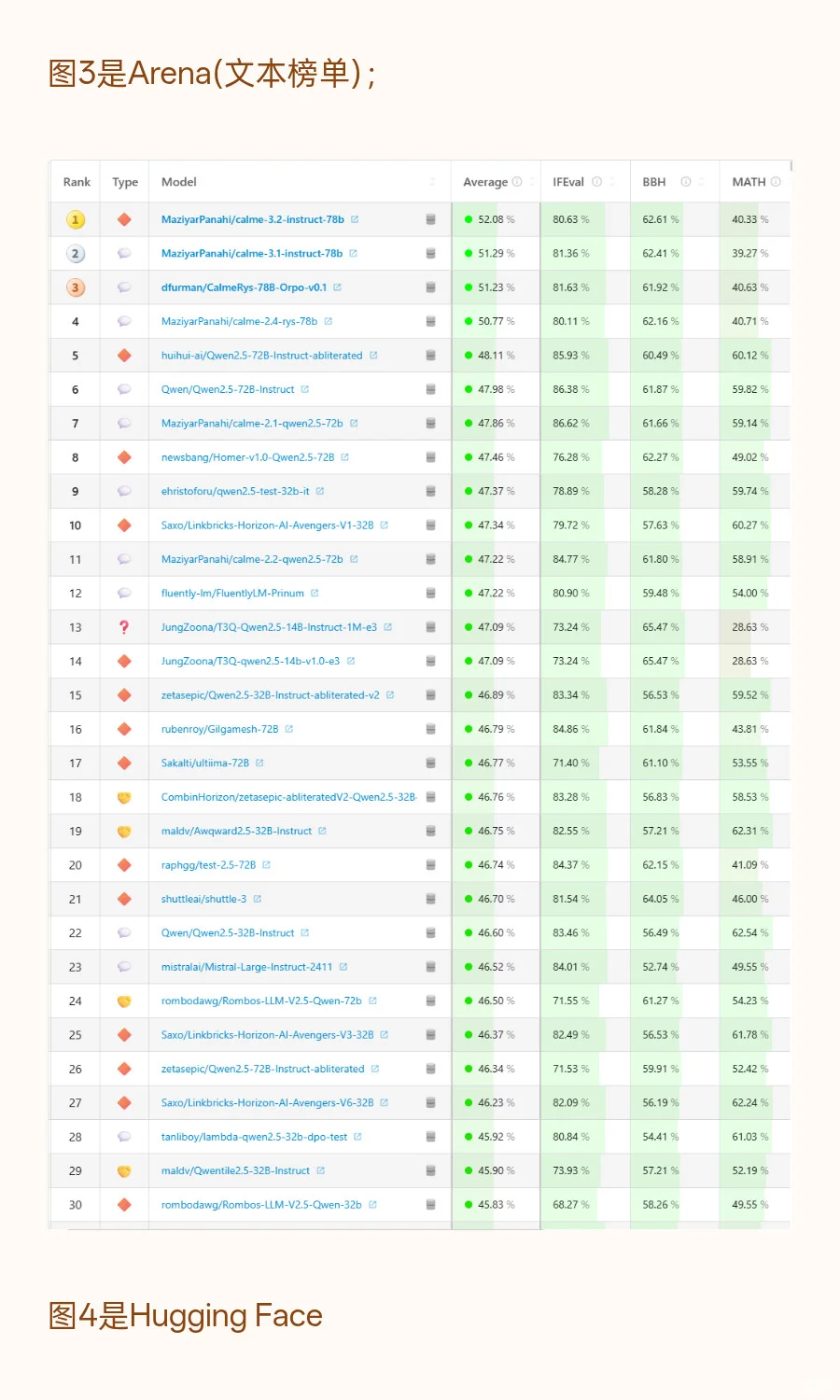
Task: Click the gold rank 1 medal badge
Action: (x=76, y=220)
